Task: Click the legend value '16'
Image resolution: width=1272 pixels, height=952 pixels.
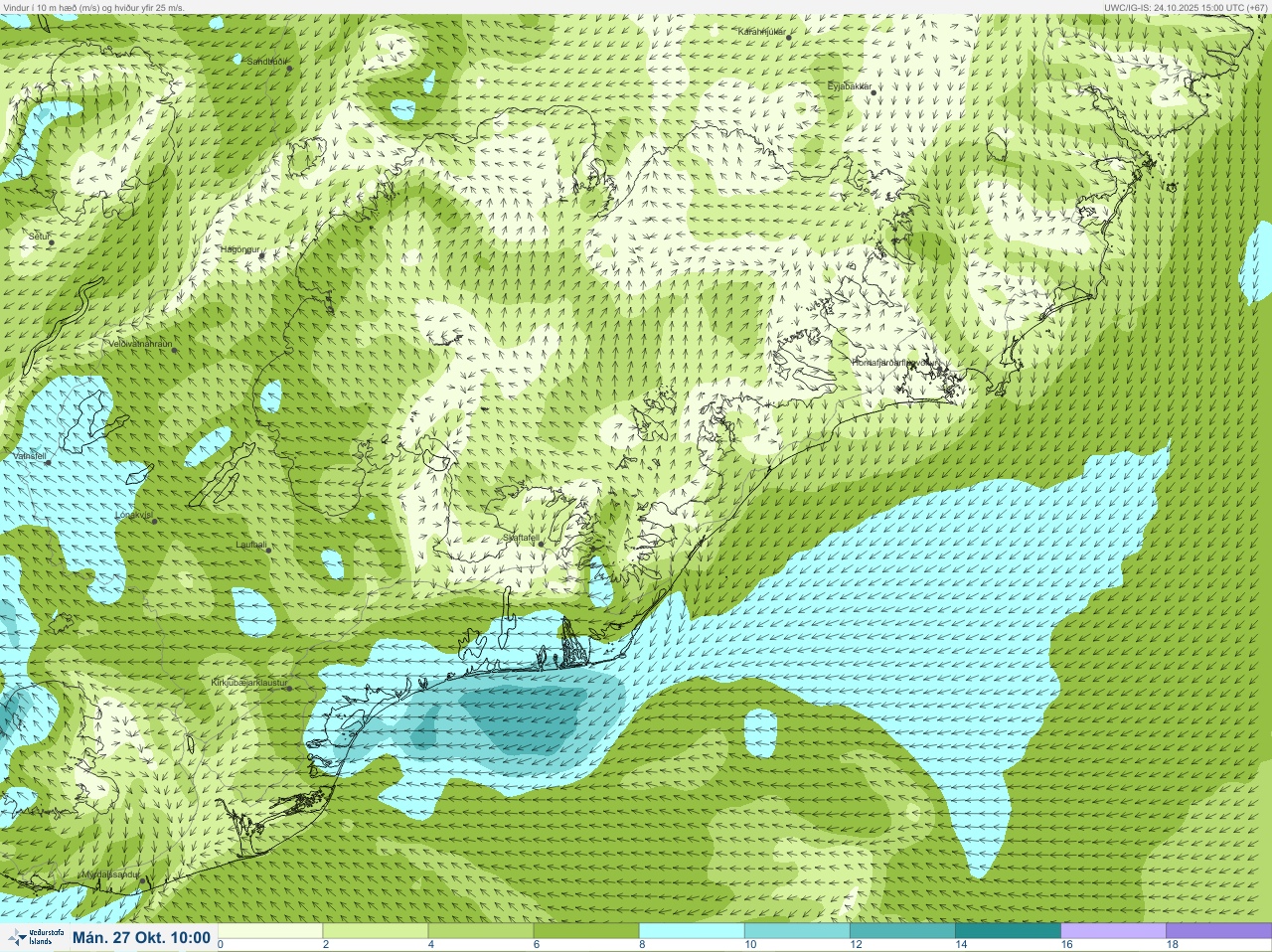Action: tap(1066, 945)
